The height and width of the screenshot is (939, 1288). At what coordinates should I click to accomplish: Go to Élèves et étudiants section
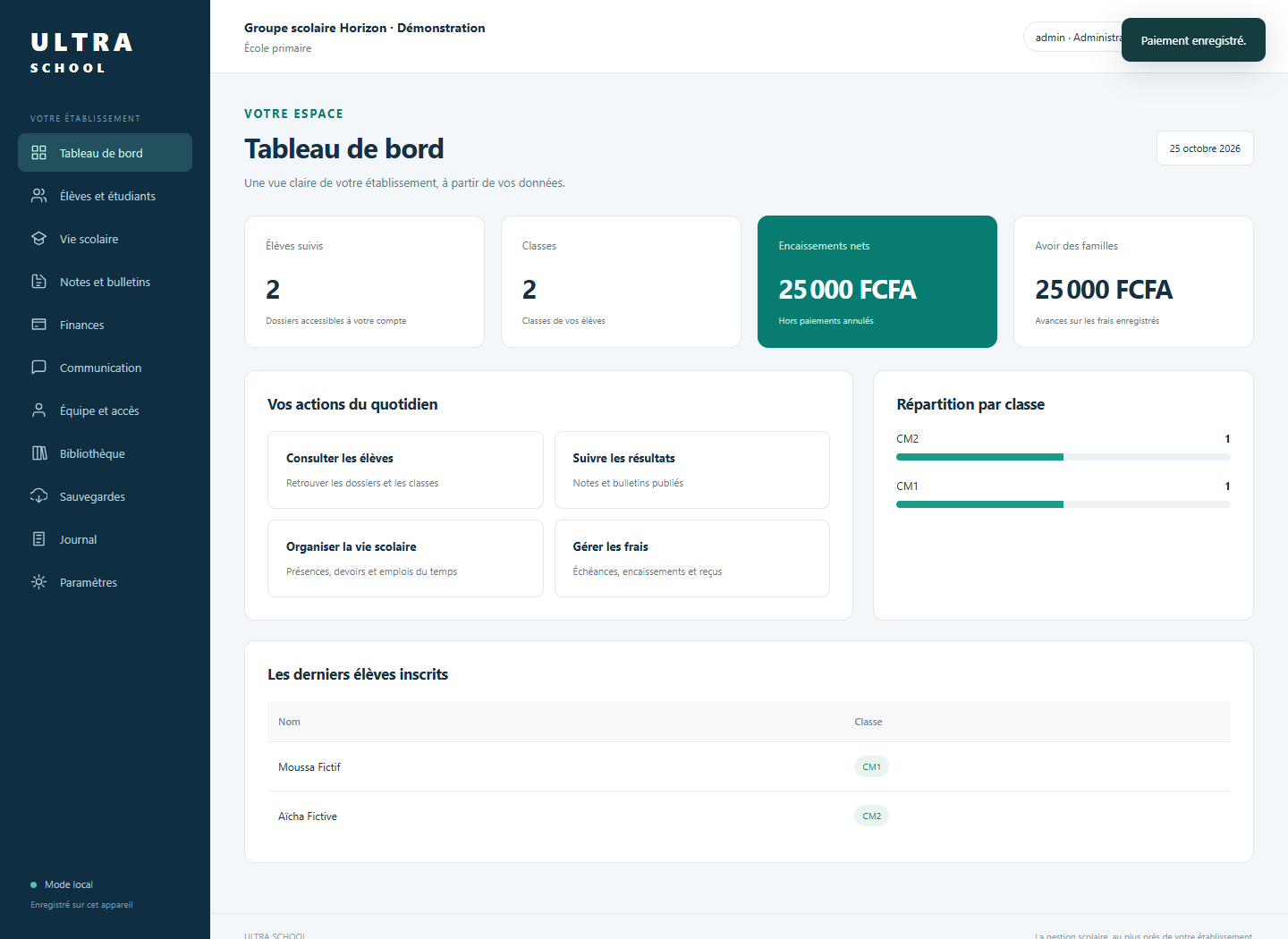tap(105, 196)
